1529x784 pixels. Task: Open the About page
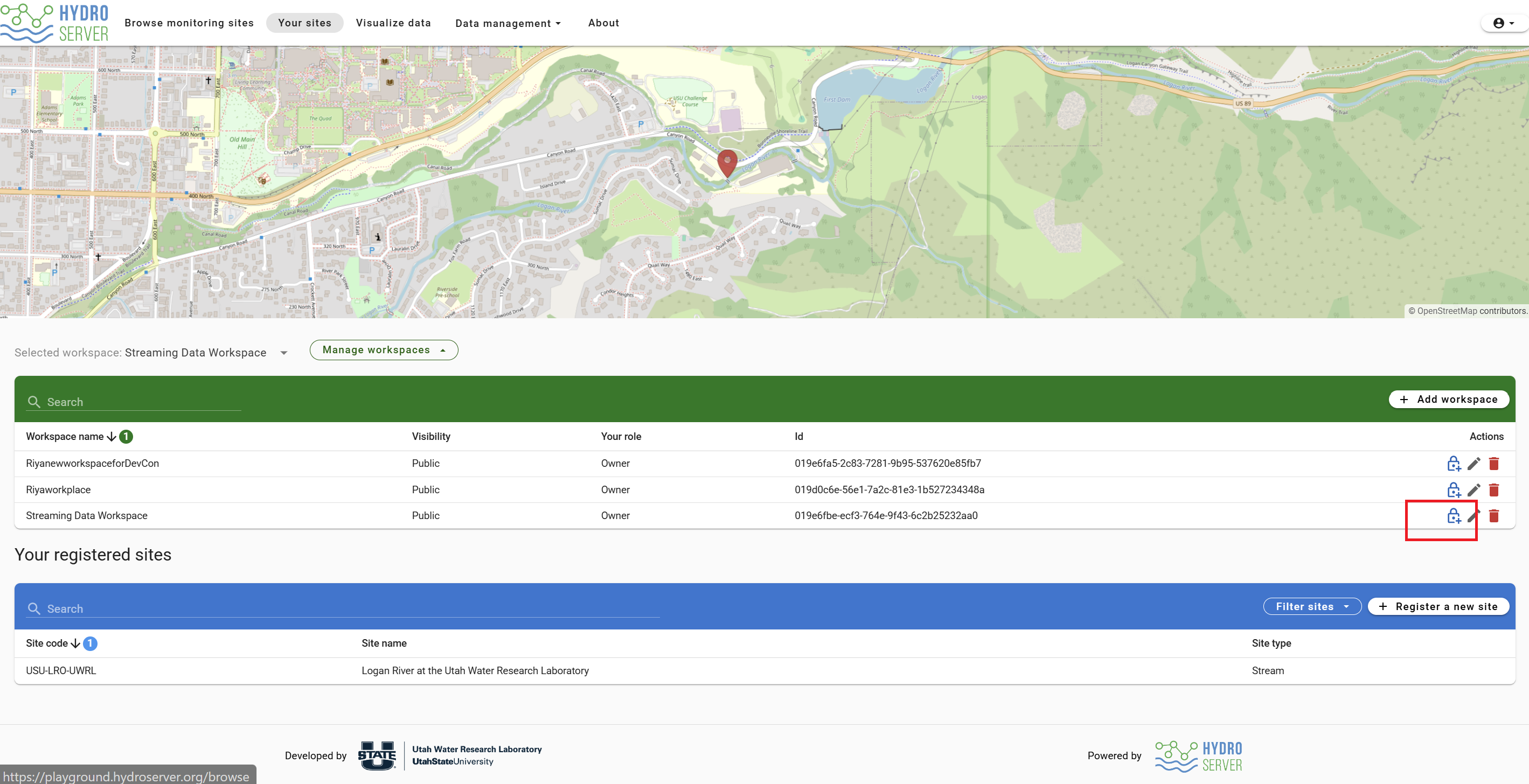603,23
